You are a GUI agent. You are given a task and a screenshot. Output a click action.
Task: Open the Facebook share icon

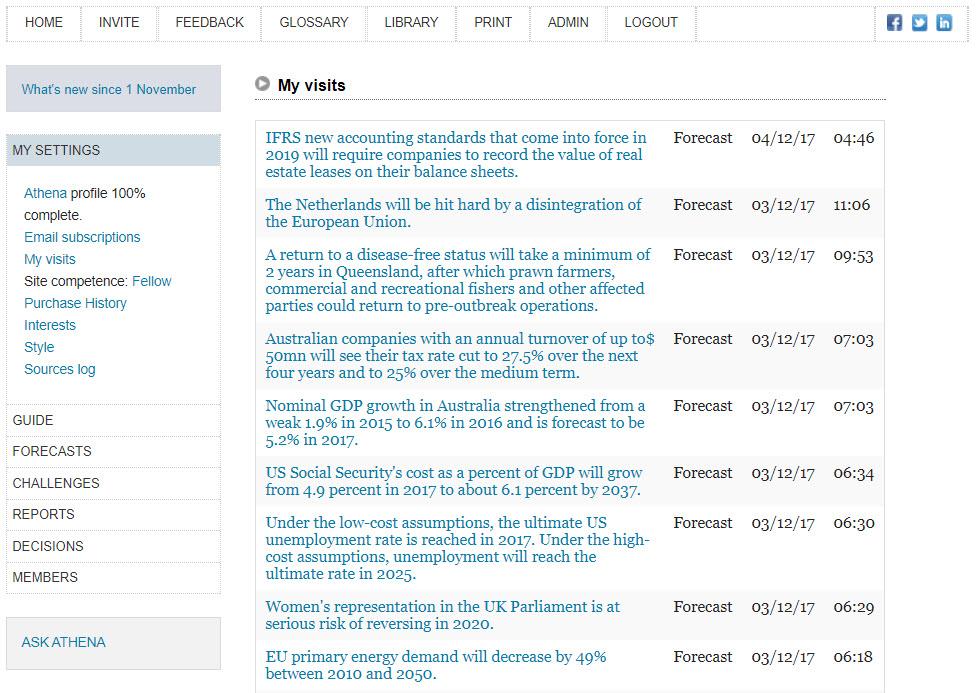pyautogui.click(x=894, y=23)
